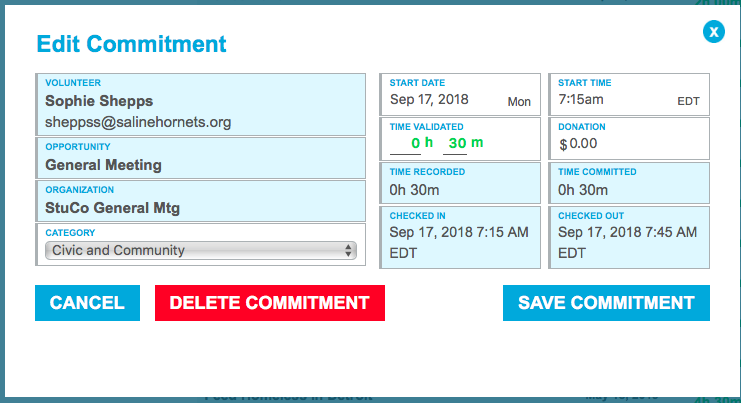Screen dimensions: 741x403
Task: Click the General Meeting opportunity field
Action: coord(103,165)
